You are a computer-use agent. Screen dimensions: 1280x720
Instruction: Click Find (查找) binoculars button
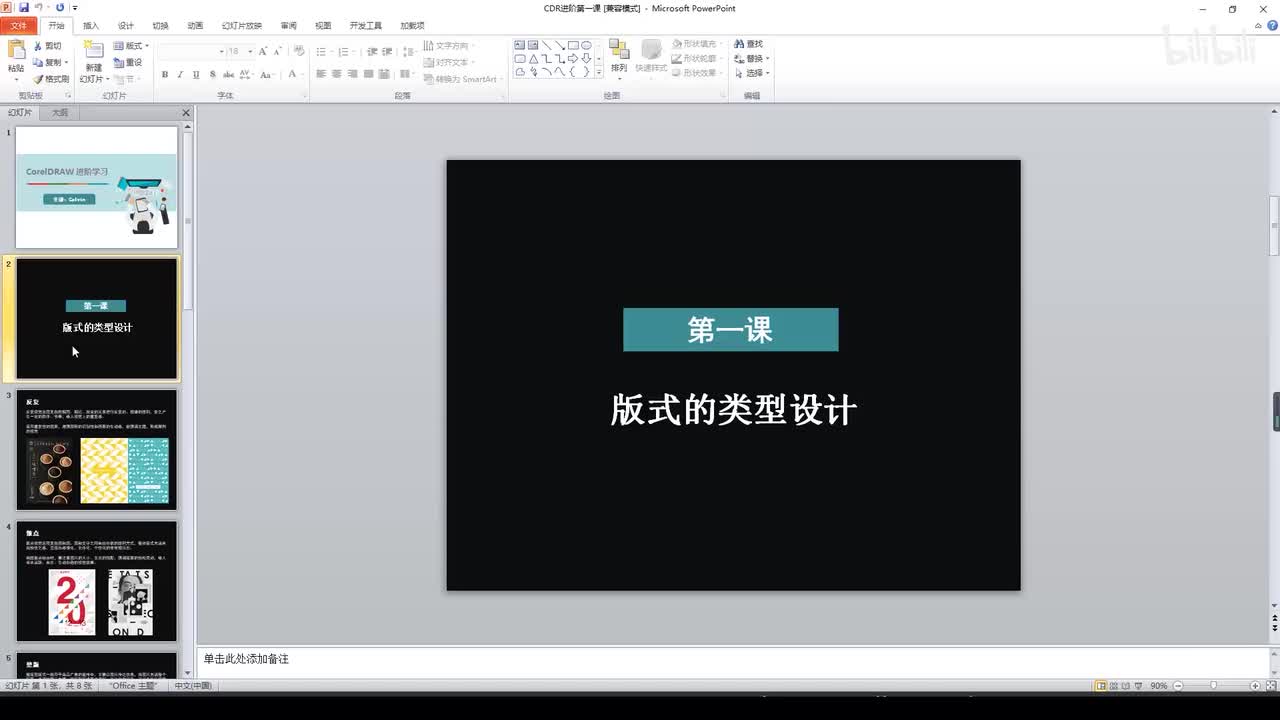click(748, 44)
